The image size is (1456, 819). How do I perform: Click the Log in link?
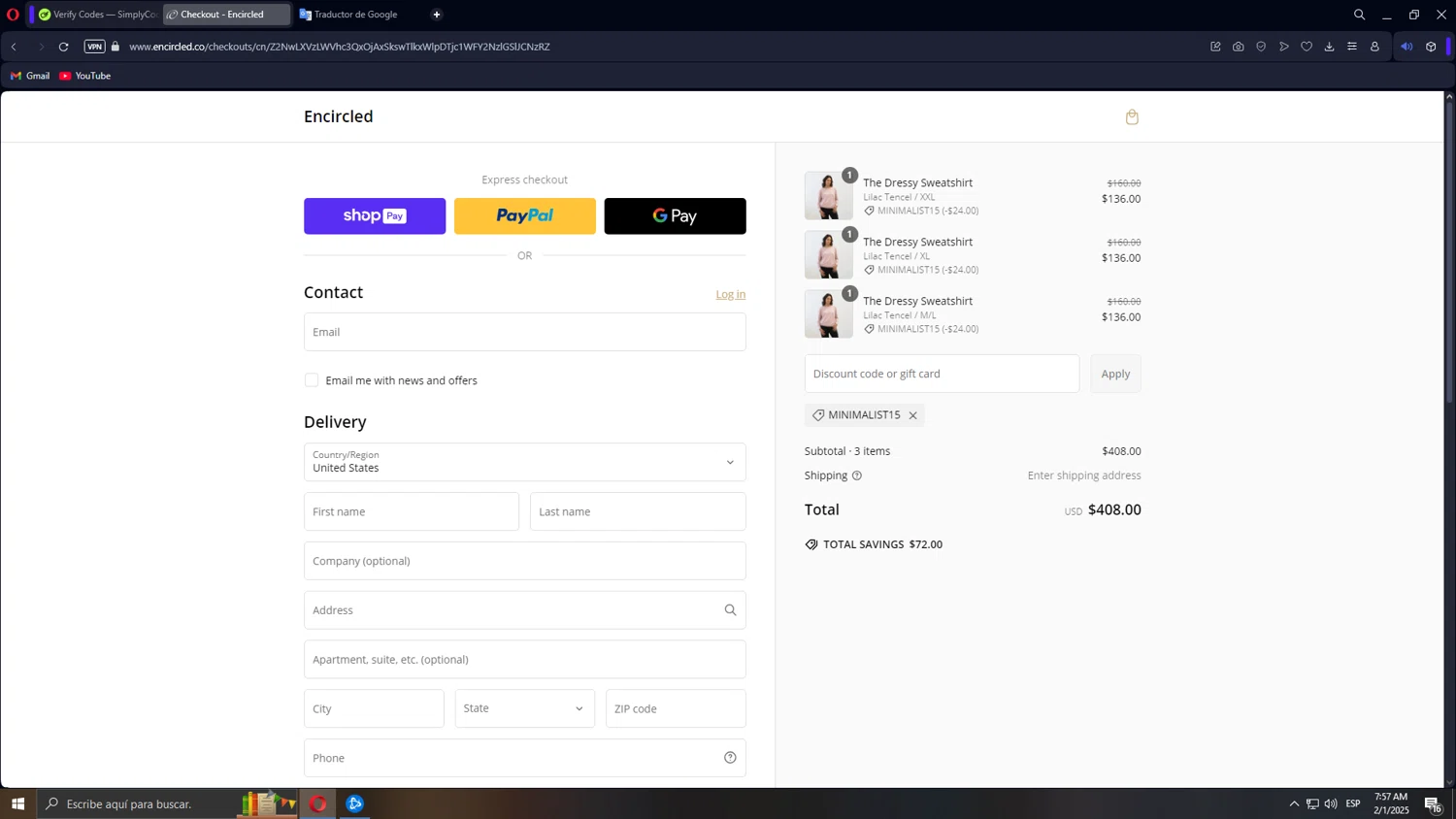tap(731, 294)
